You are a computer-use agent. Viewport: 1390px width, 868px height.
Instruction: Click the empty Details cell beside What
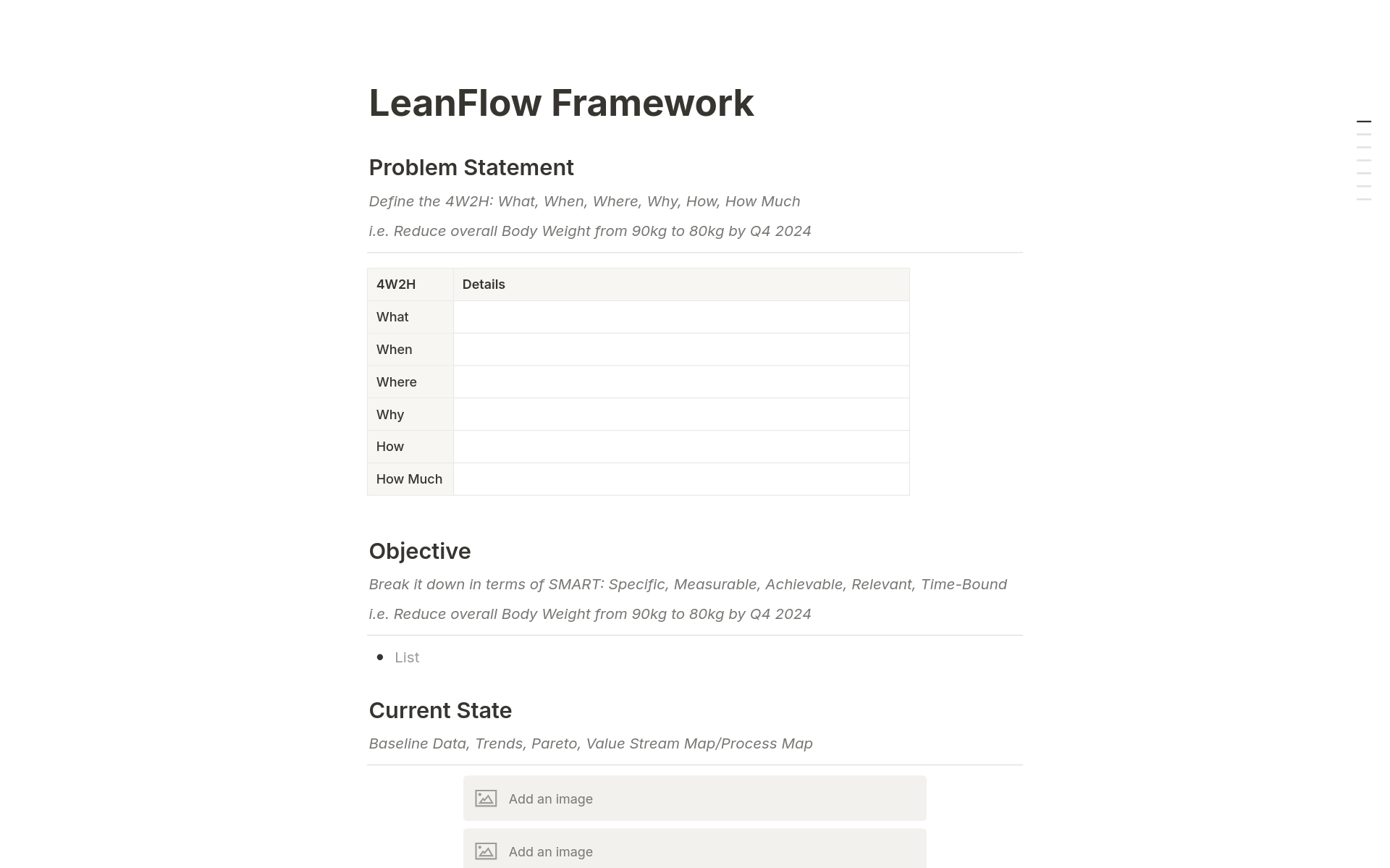point(681,316)
